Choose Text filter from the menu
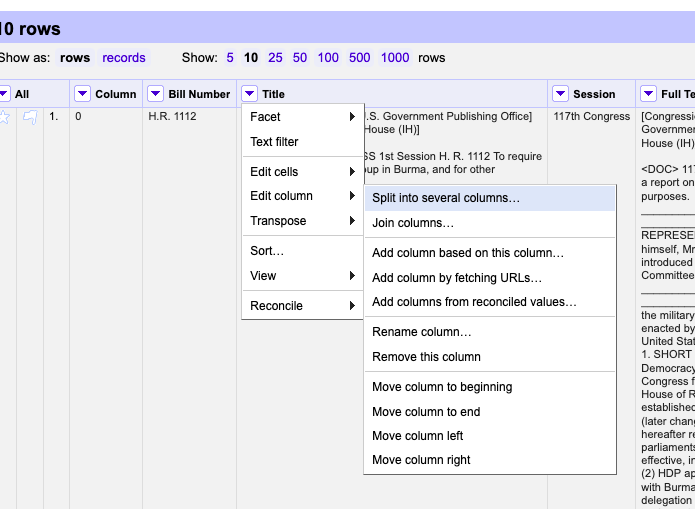 [x=303, y=142]
